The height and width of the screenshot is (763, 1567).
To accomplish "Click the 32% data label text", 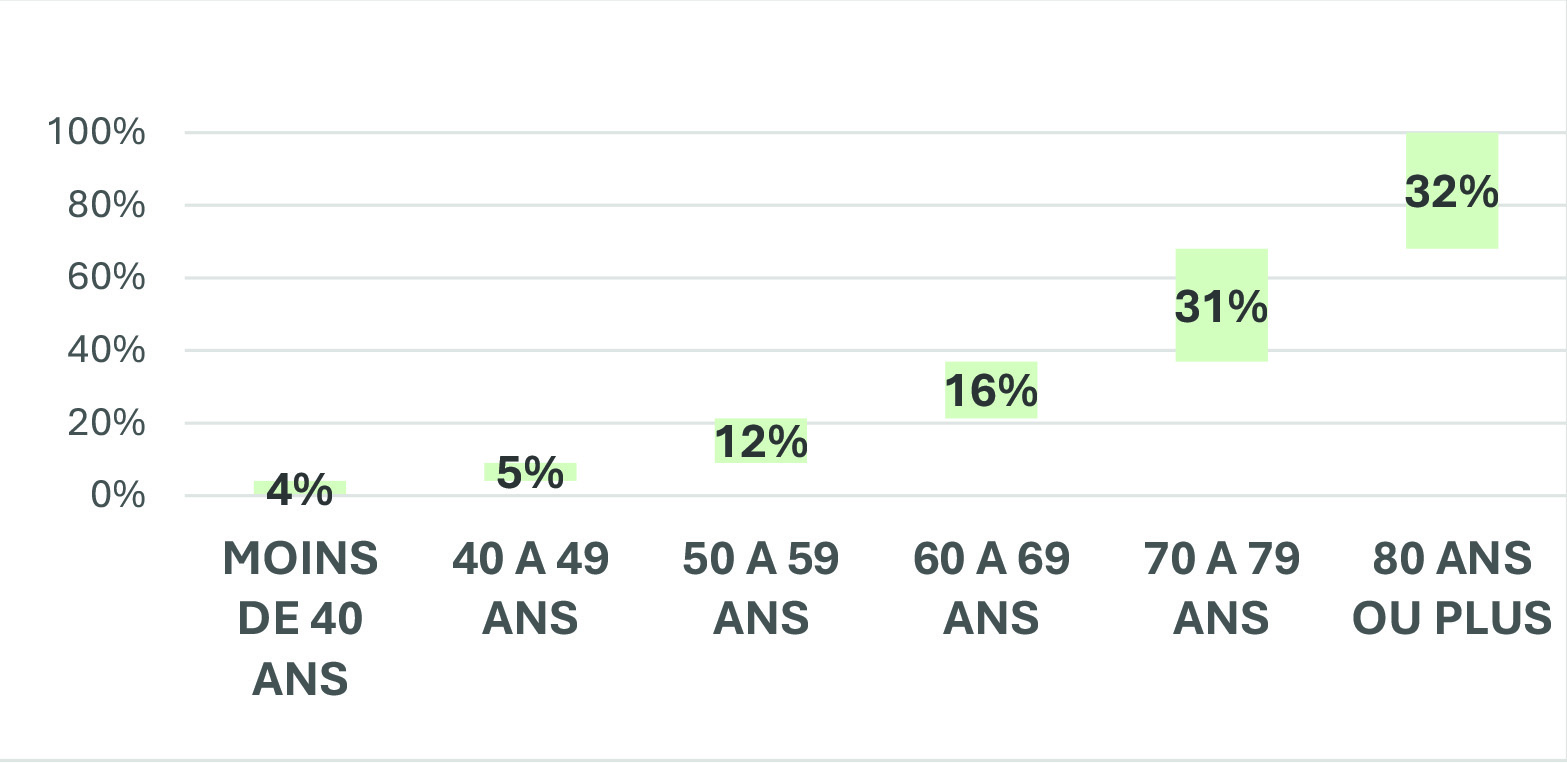I will click(1451, 191).
